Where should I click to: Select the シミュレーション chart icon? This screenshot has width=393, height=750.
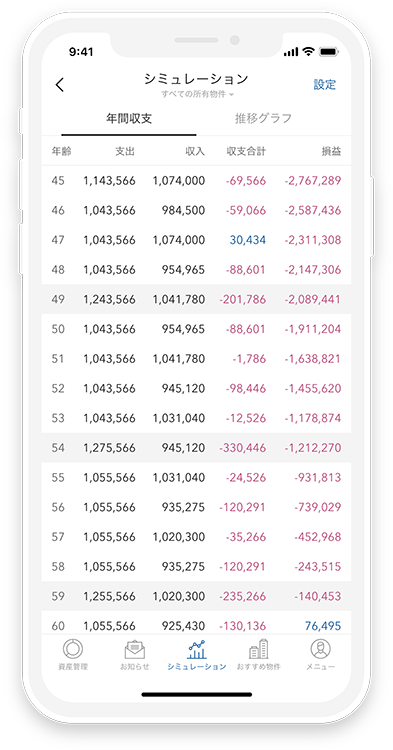(196, 649)
